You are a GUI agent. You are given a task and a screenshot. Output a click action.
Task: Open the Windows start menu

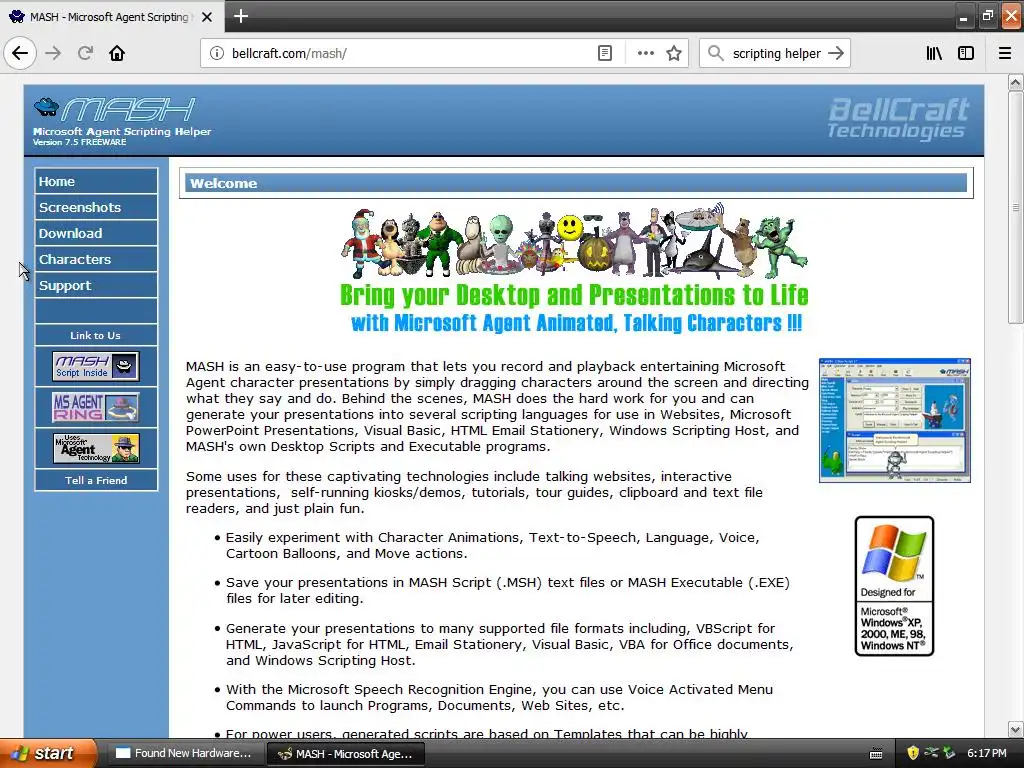48,753
